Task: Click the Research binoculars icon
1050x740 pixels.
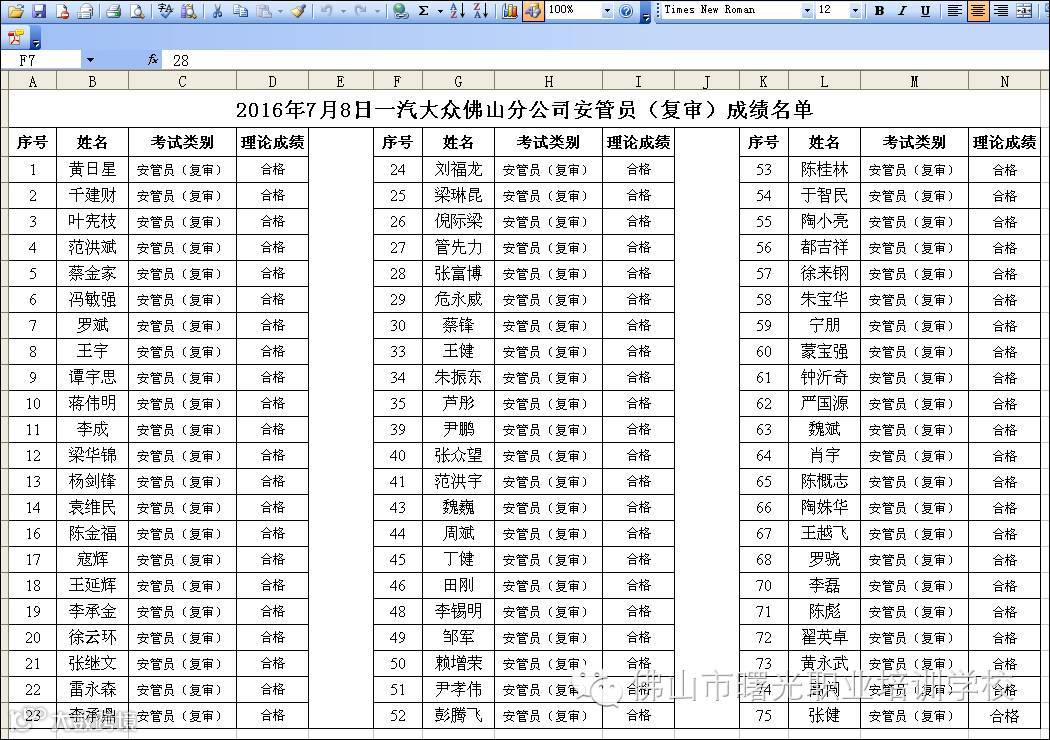Action: pos(189,11)
